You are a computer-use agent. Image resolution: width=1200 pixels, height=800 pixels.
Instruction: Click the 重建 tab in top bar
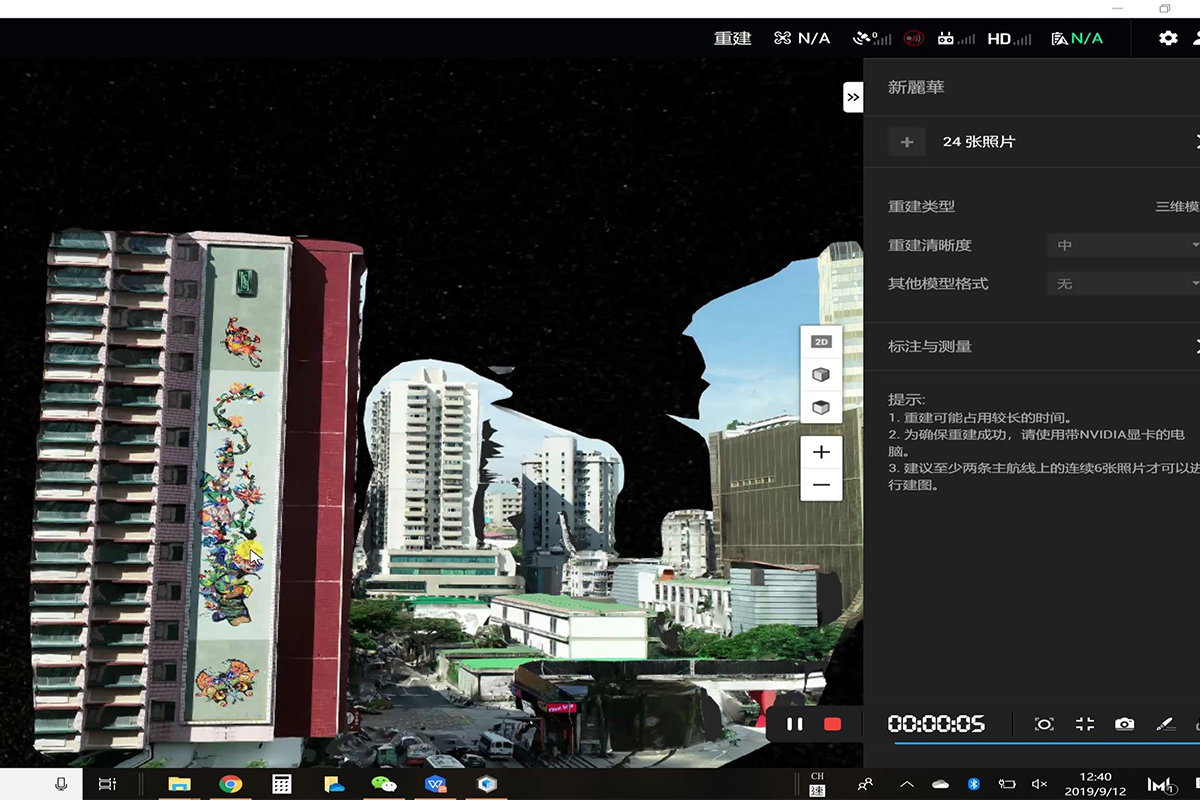[732, 38]
